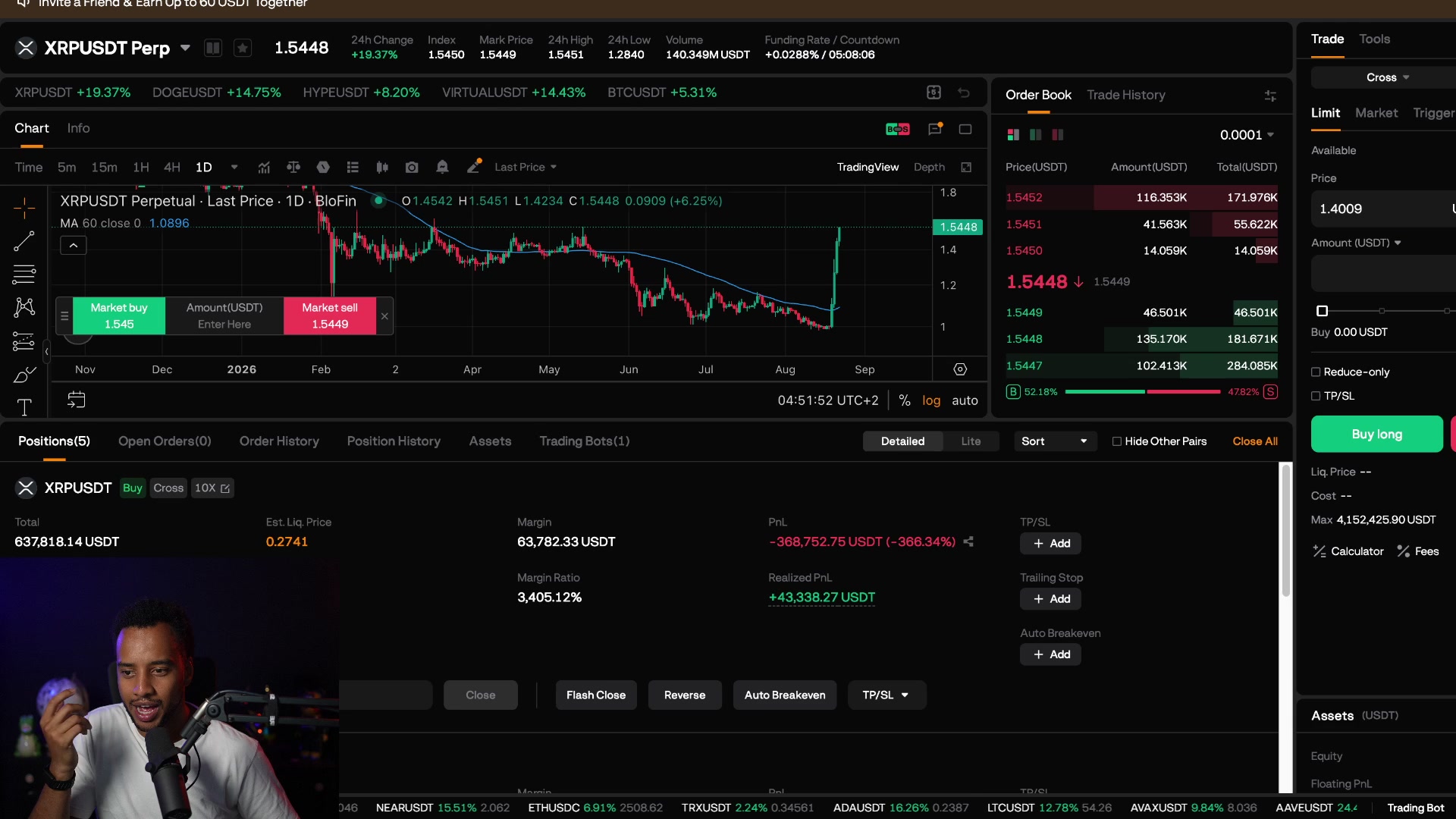Tick the TP/SL checkbox in order form

coord(1316,396)
